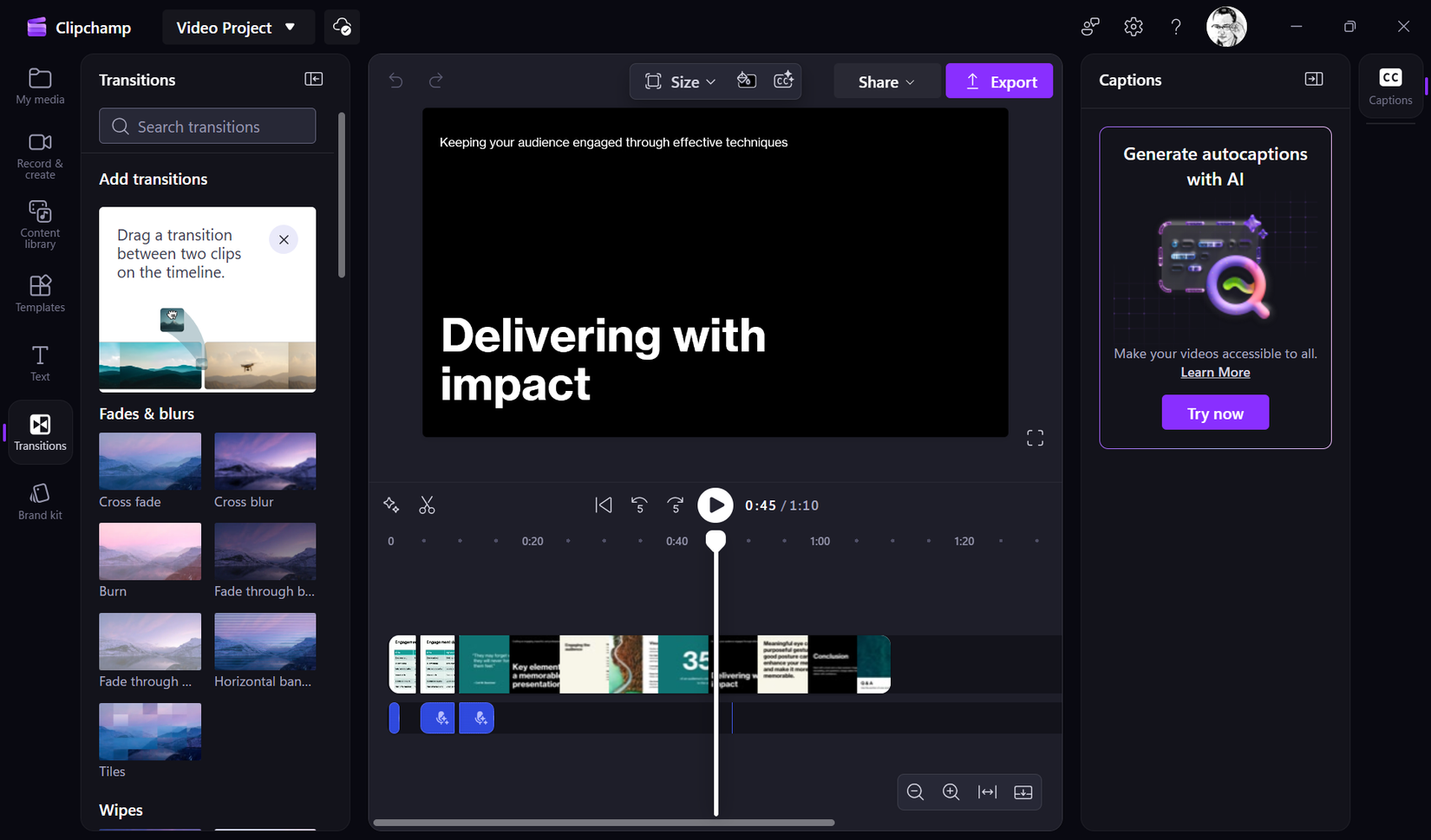This screenshot has height=840, width=1431.
Task: Fit timeline to screen width
Action: click(x=987, y=791)
